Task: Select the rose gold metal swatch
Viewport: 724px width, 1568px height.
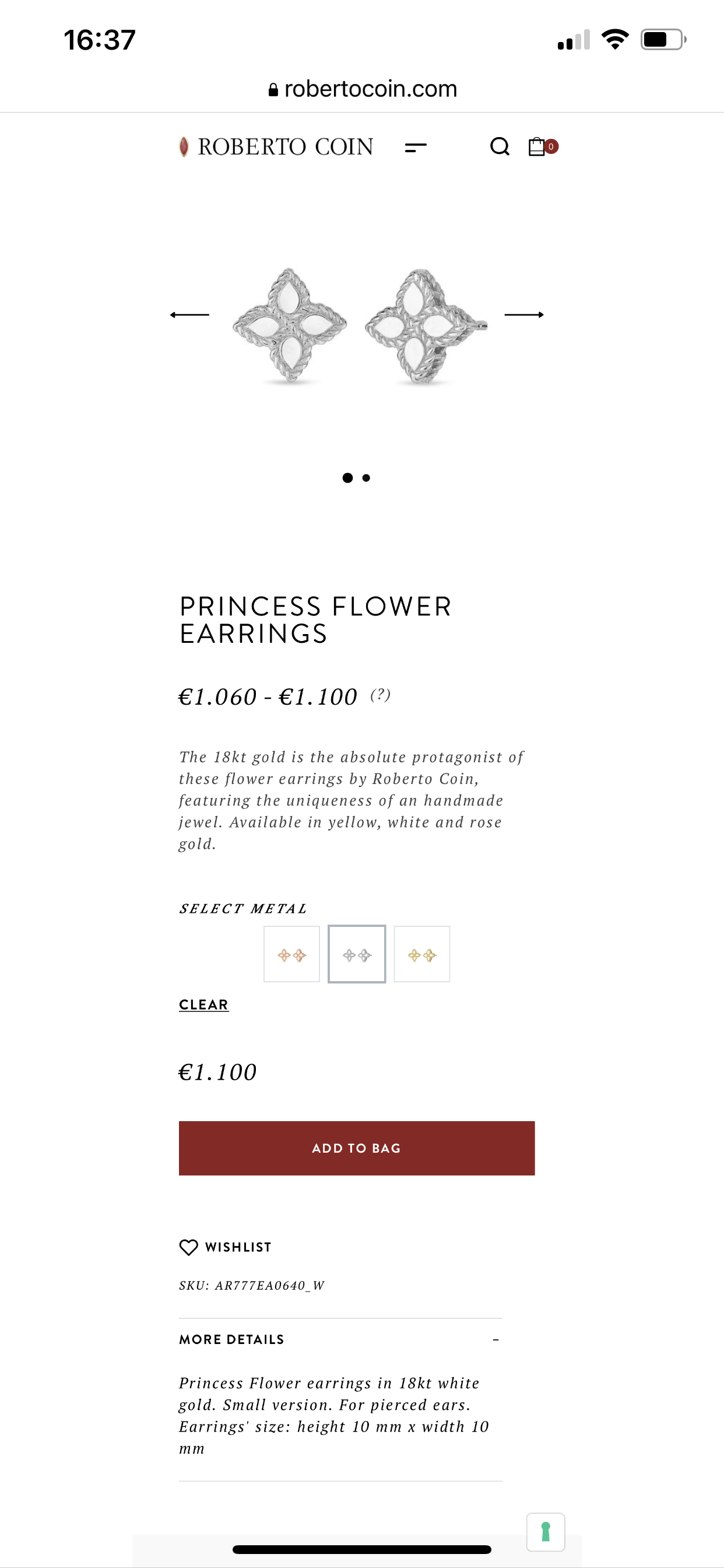Action: pyautogui.click(x=291, y=954)
